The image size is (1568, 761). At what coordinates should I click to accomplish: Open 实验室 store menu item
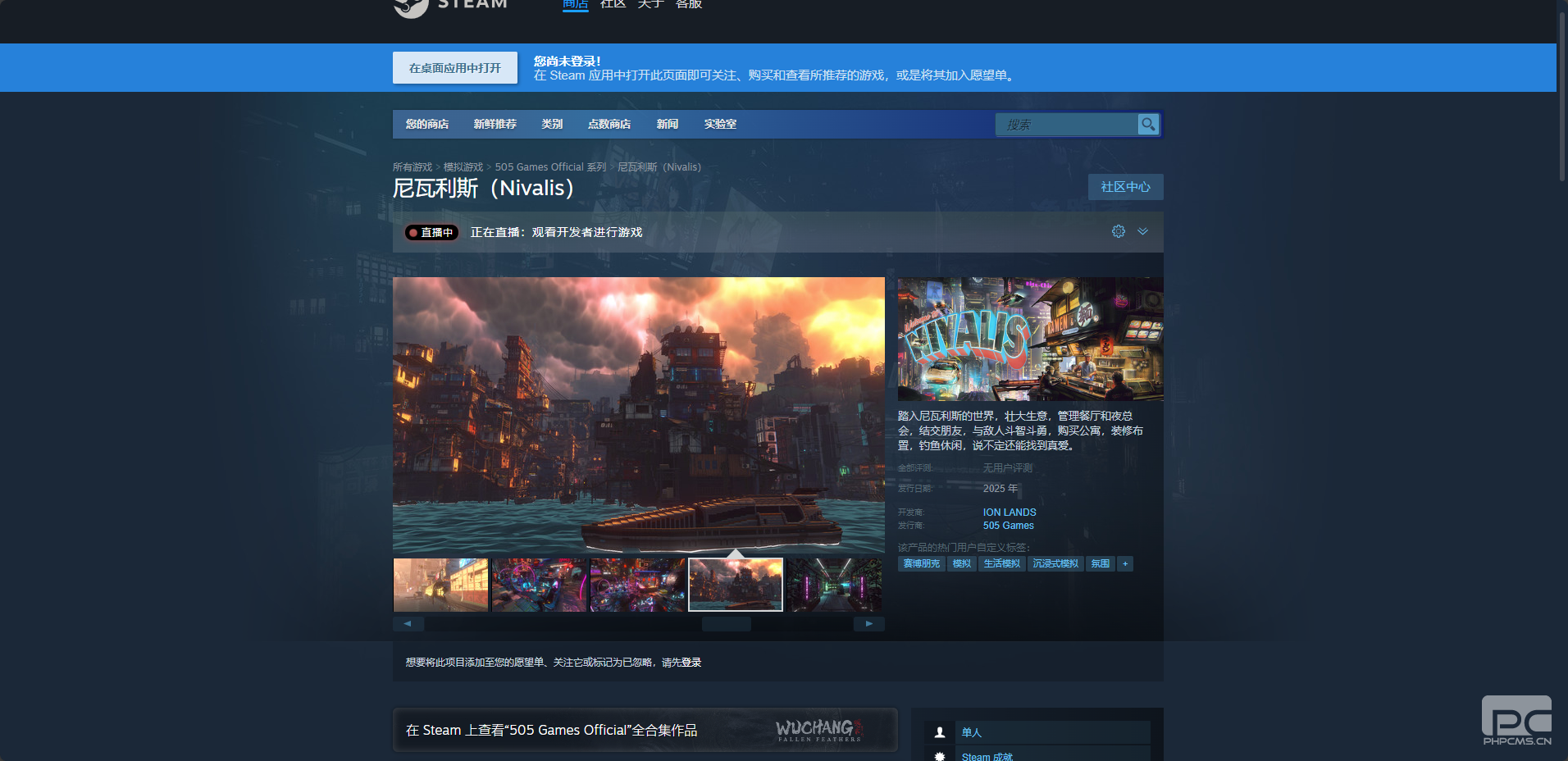click(x=720, y=124)
